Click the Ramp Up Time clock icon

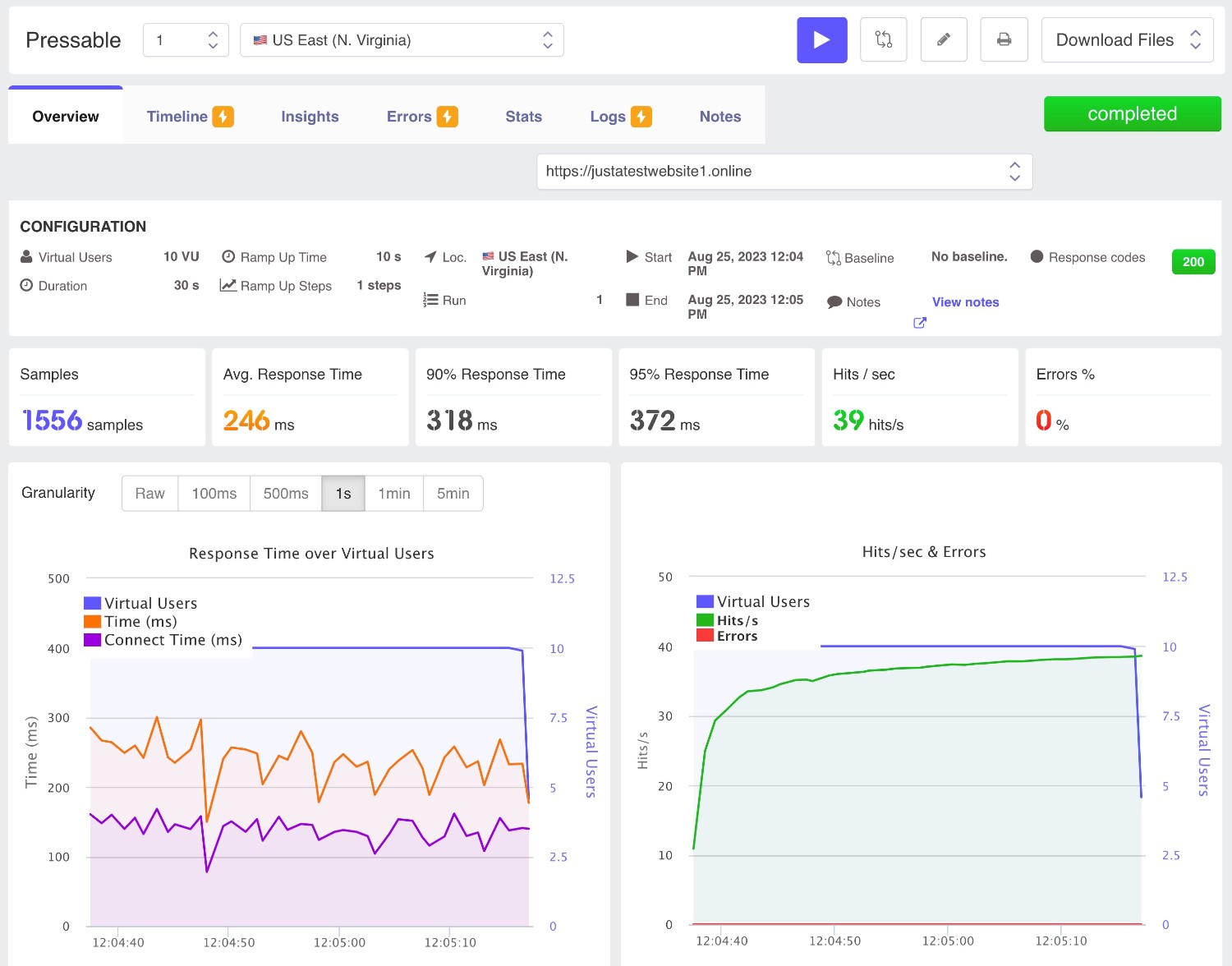228,256
